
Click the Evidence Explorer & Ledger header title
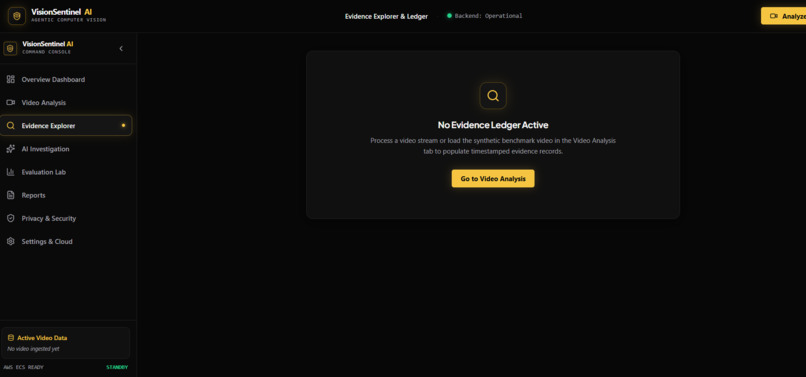386,16
